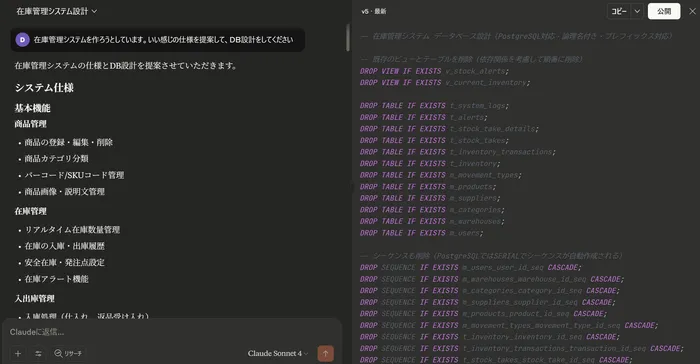
Task: Select the システム仕様 heading text
Action: click(44, 88)
